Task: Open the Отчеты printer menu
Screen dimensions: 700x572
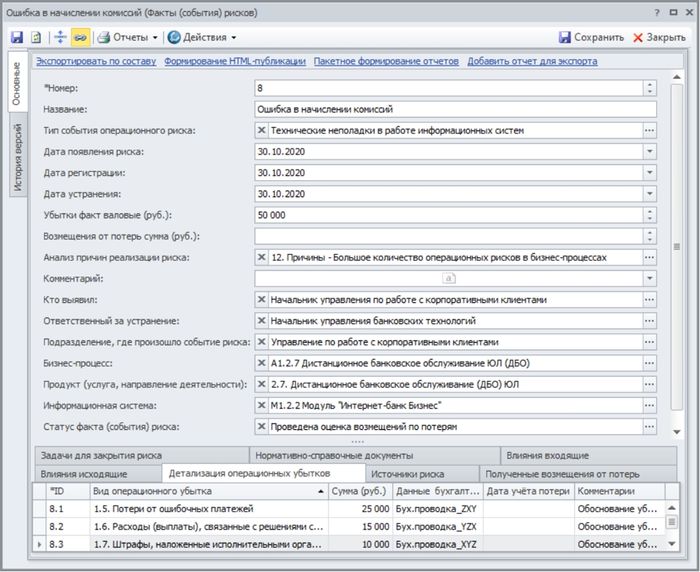Action: (x=128, y=37)
